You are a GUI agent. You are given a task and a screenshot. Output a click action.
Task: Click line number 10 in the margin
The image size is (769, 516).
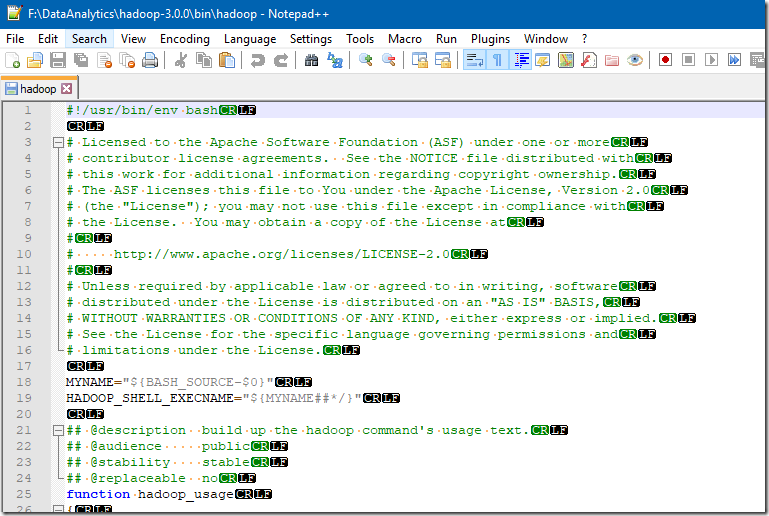[24, 254]
